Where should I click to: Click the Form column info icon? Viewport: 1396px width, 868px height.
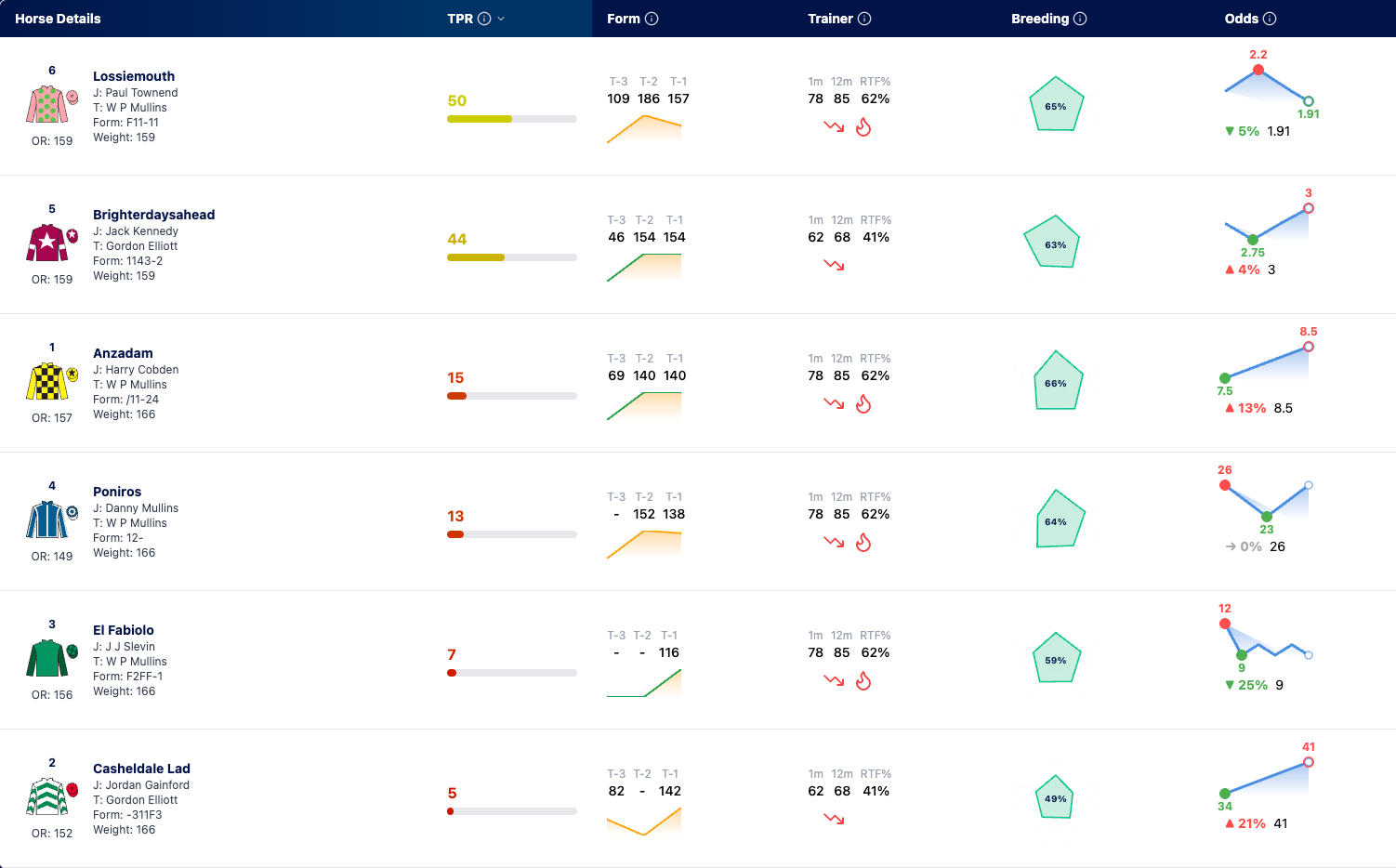(x=652, y=19)
